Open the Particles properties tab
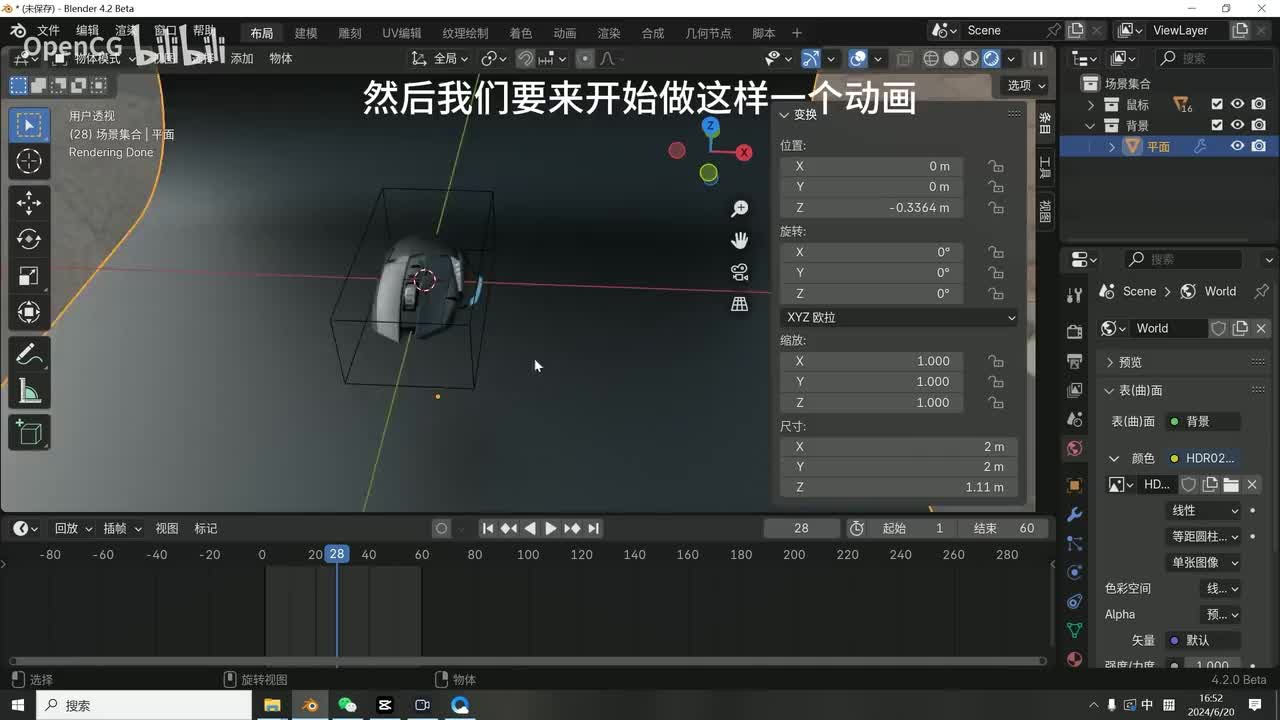 tap(1074, 543)
